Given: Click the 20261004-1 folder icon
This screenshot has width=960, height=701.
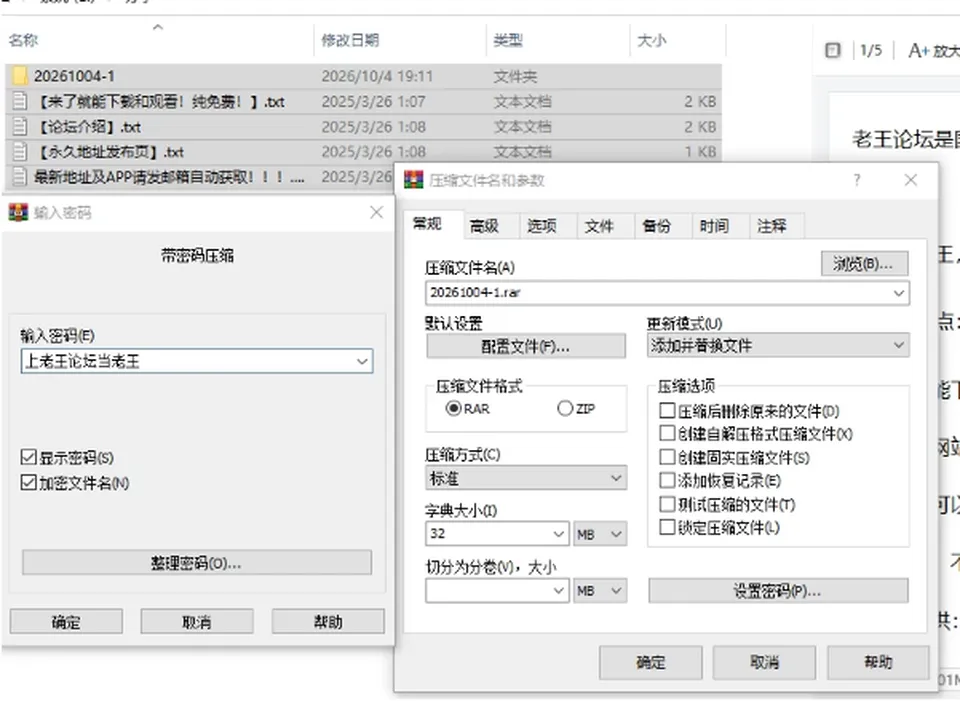Looking at the screenshot, I should tap(20, 76).
